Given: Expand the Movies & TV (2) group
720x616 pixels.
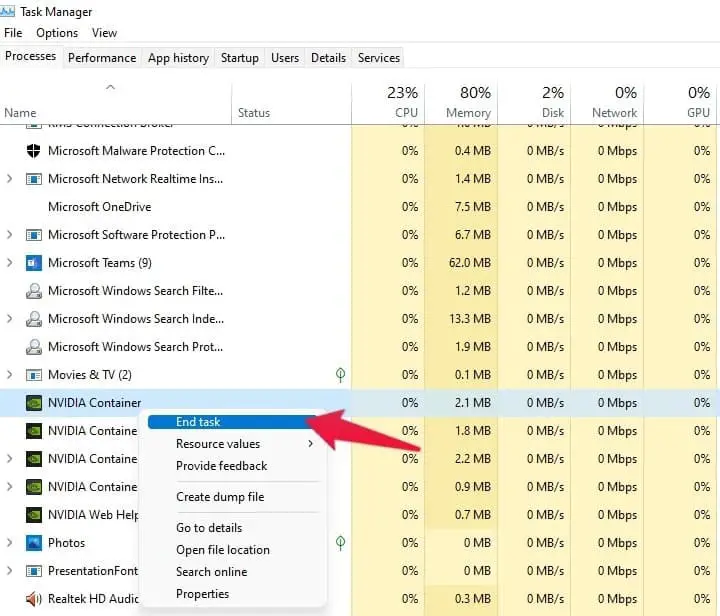Looking at the screenshot, I should tap(9, 375).
